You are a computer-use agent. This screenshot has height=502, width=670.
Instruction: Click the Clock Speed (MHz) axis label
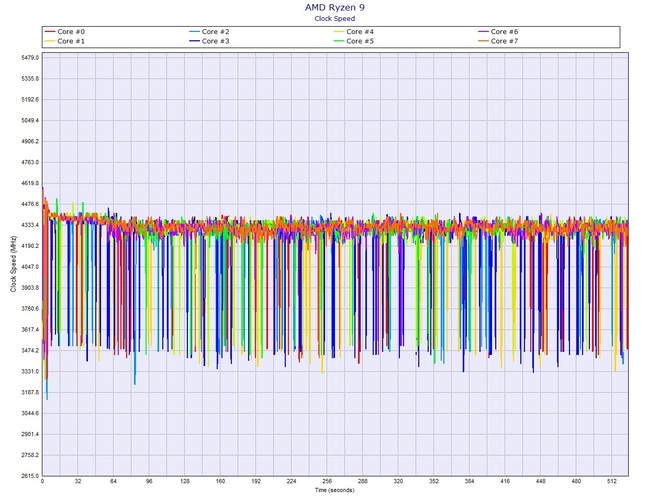click(x=13, y=264)
